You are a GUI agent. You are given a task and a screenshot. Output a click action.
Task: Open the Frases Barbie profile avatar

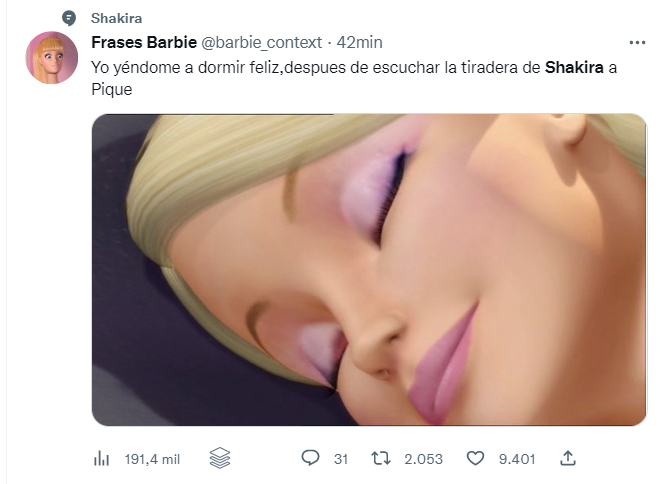pyautogui.click(x=52, y=58)
